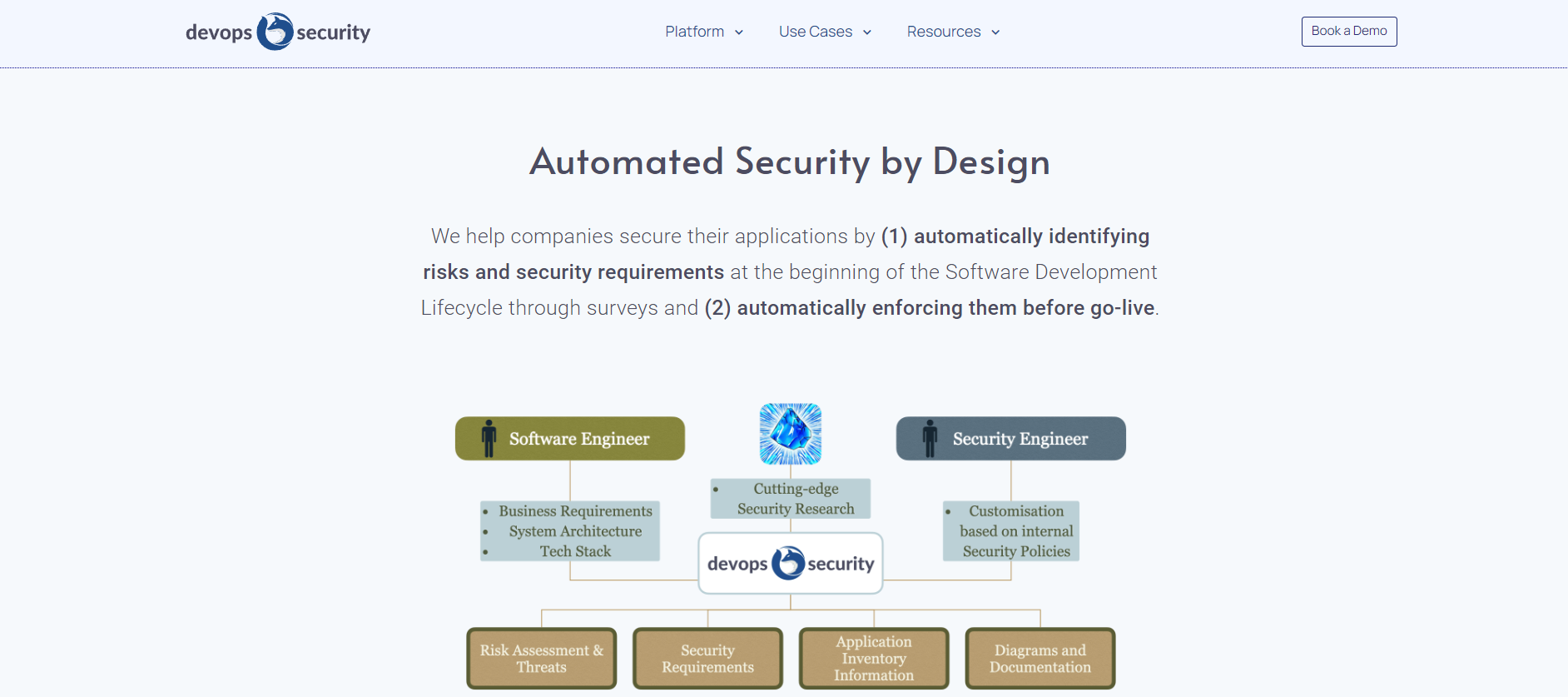Select the Security Engineer box
This screenshot has height=697, width=1568.
click(x=1011, y=438)
